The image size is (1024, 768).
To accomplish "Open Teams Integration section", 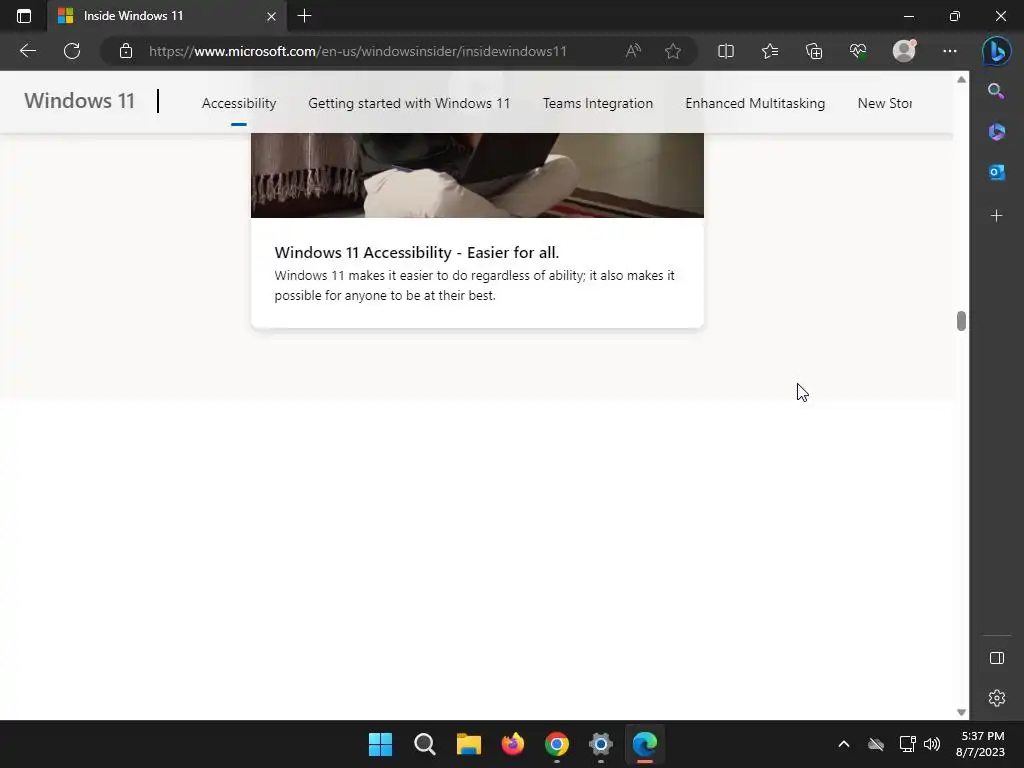I will point(598,103).
